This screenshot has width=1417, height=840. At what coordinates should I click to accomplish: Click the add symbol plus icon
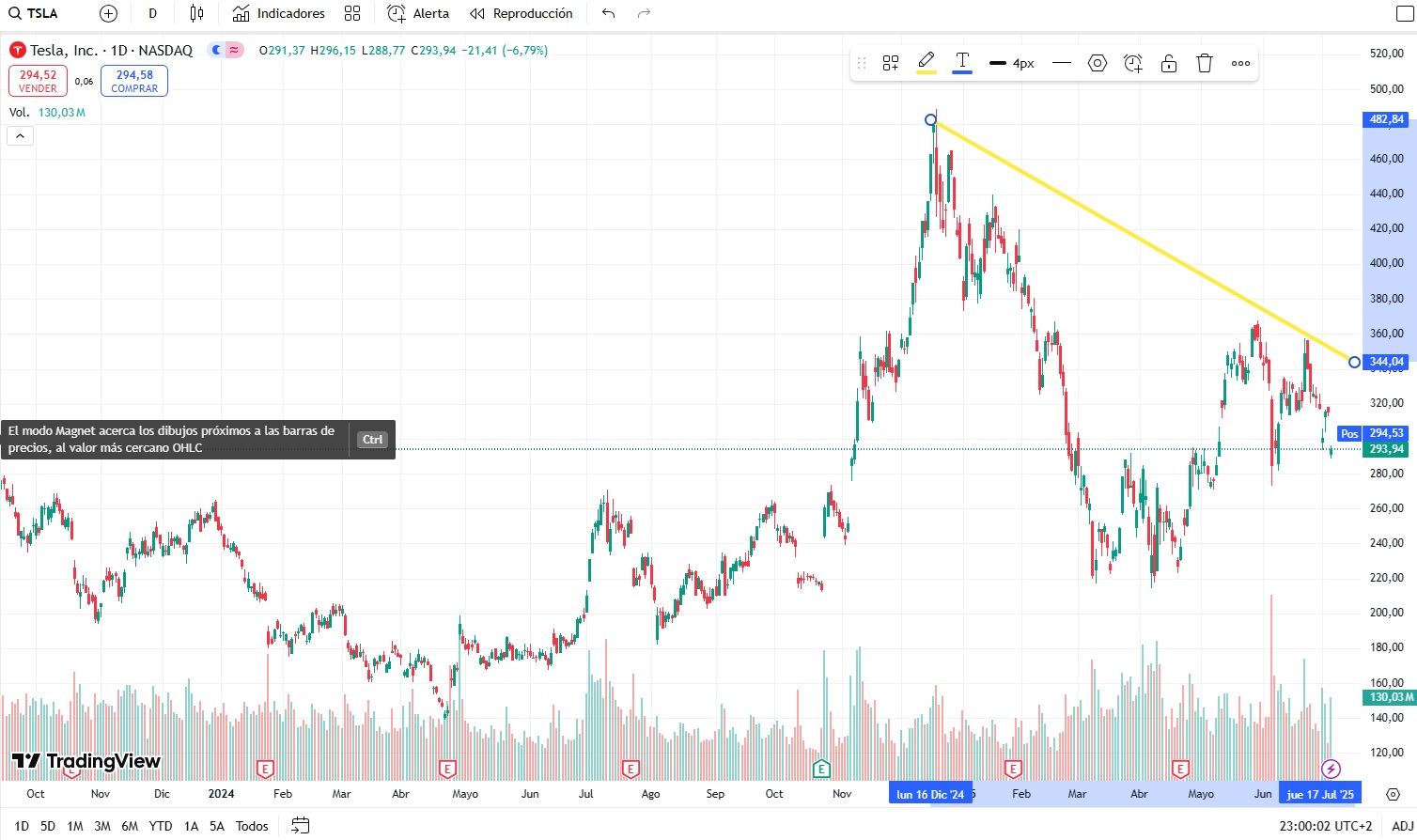tap(108, 13)
